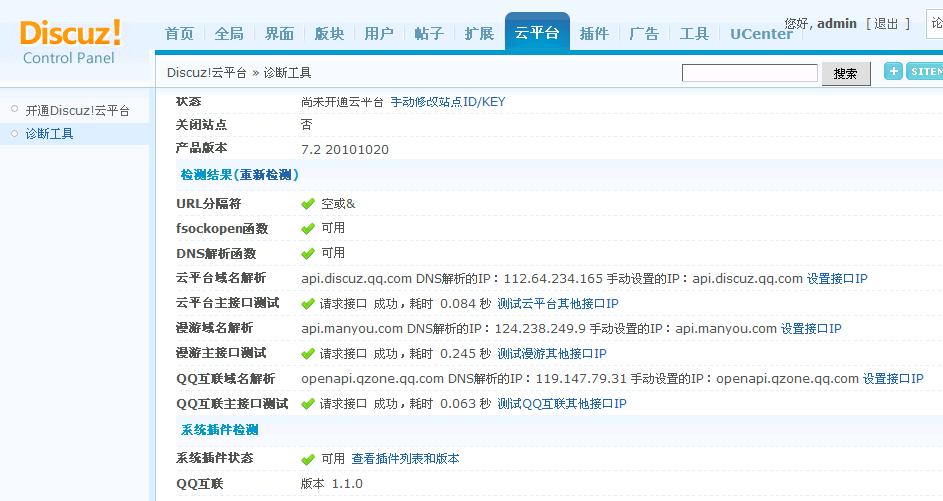Click the 搜索 search button
Image resolution: width=943 pixels, height=501 pixels.
click(846, 73)
